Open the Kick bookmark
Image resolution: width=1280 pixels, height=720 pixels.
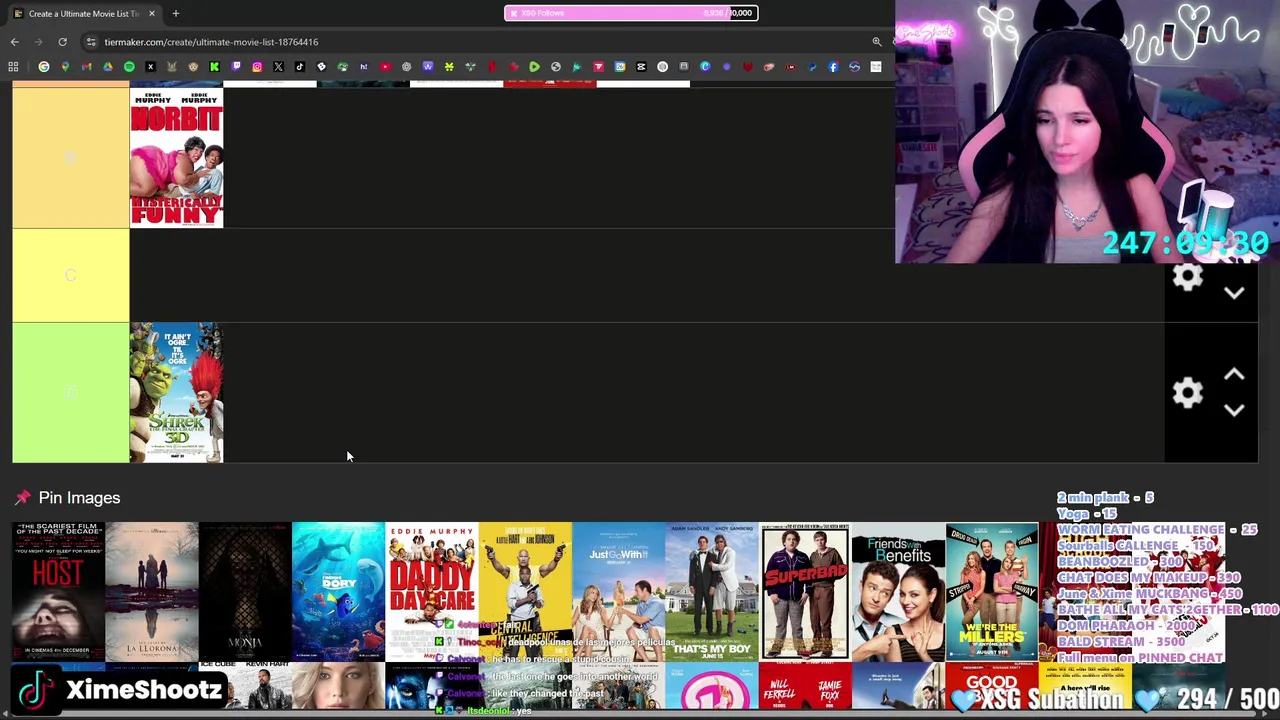214,67
